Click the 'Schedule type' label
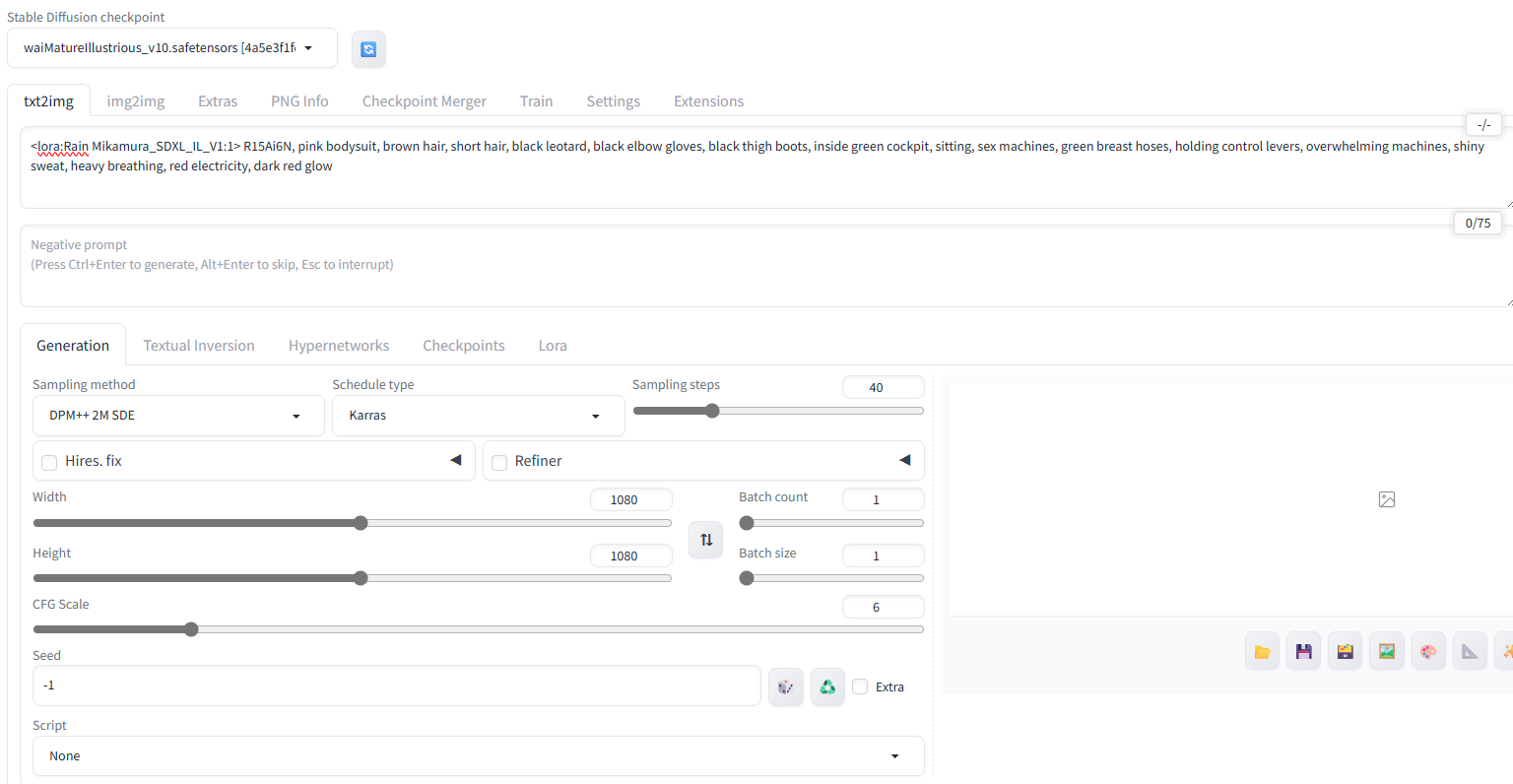Viewport: 1513px width, 784px height. pyautogui.click(x=373, y=384)
